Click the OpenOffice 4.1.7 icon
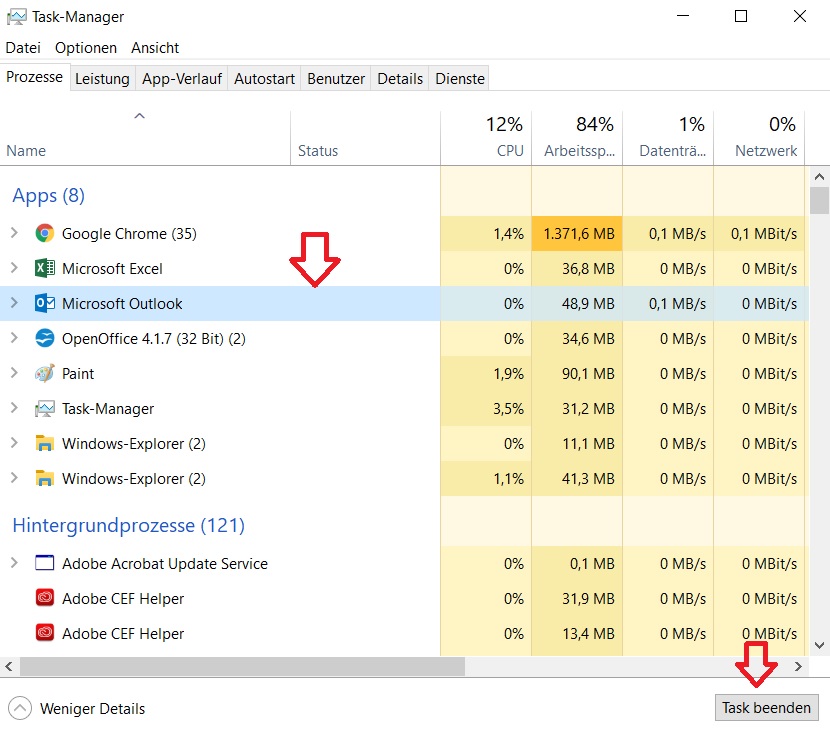 (45, 338)
